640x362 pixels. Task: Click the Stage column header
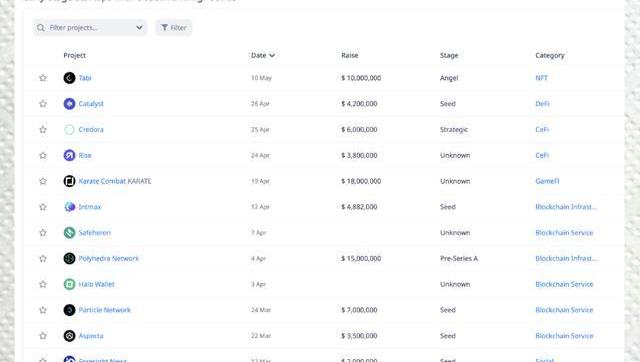pyautogui.click(x=449, y=55)
